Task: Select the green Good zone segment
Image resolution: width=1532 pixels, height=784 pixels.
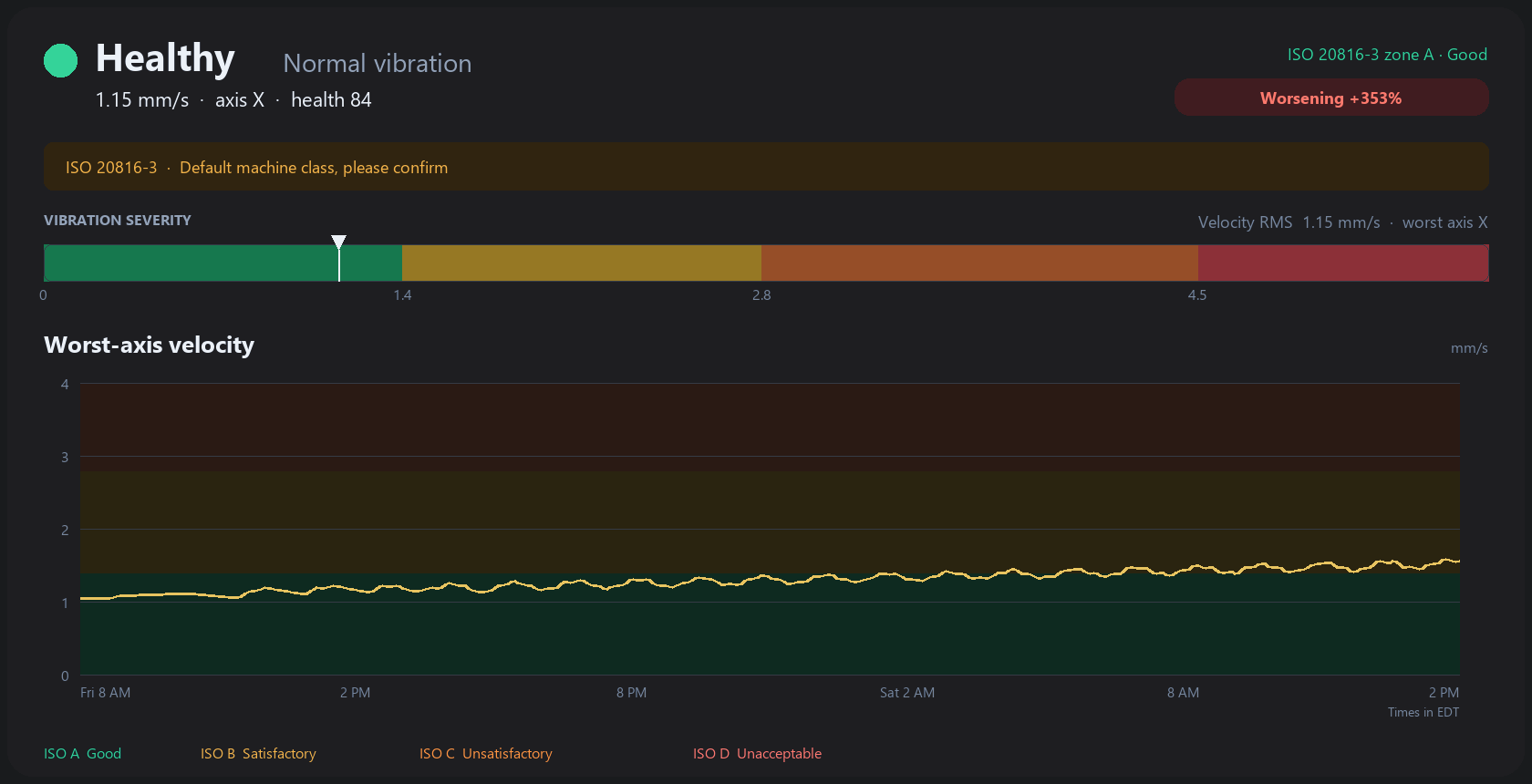Action: 223,263
